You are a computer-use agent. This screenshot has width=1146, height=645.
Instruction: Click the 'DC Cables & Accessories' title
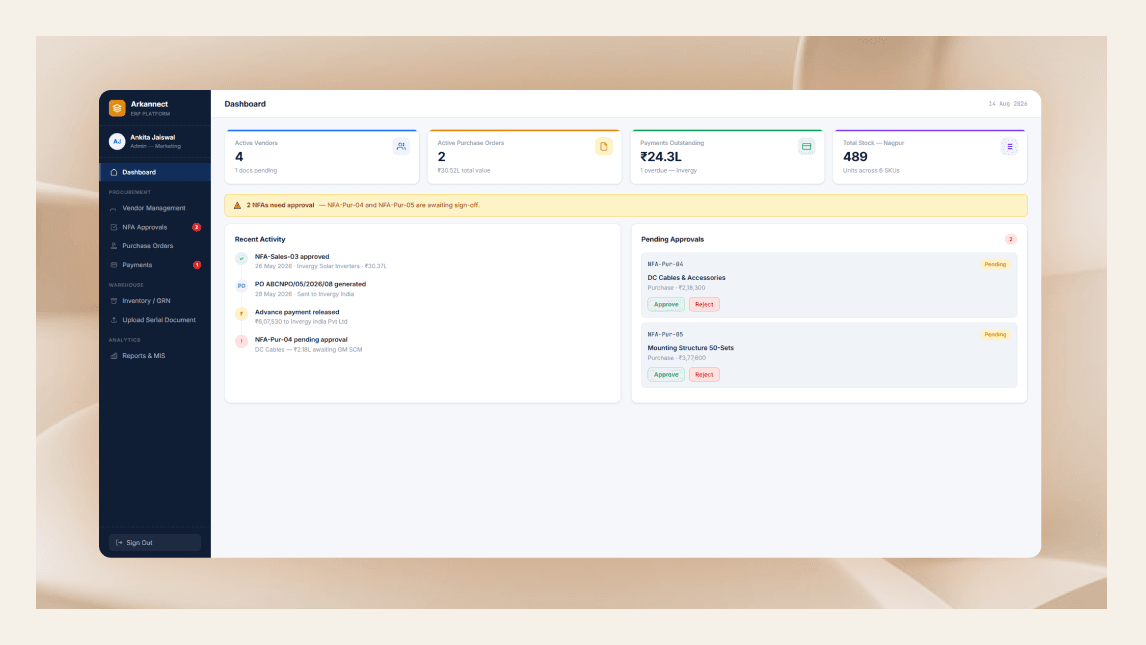pos(686,278)
